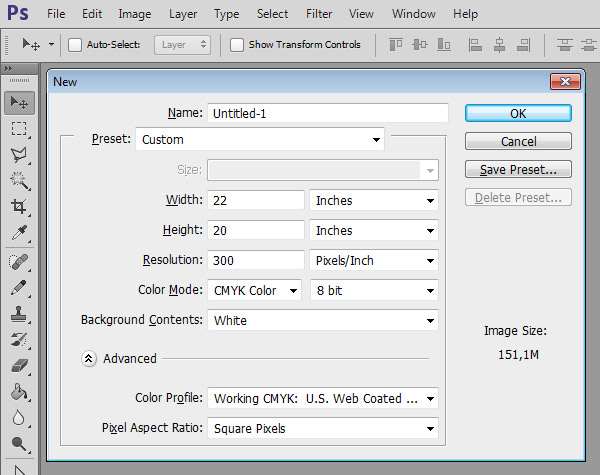Click OK to create the document
Viewport: 600px width, 475px height.
(518, 113)
